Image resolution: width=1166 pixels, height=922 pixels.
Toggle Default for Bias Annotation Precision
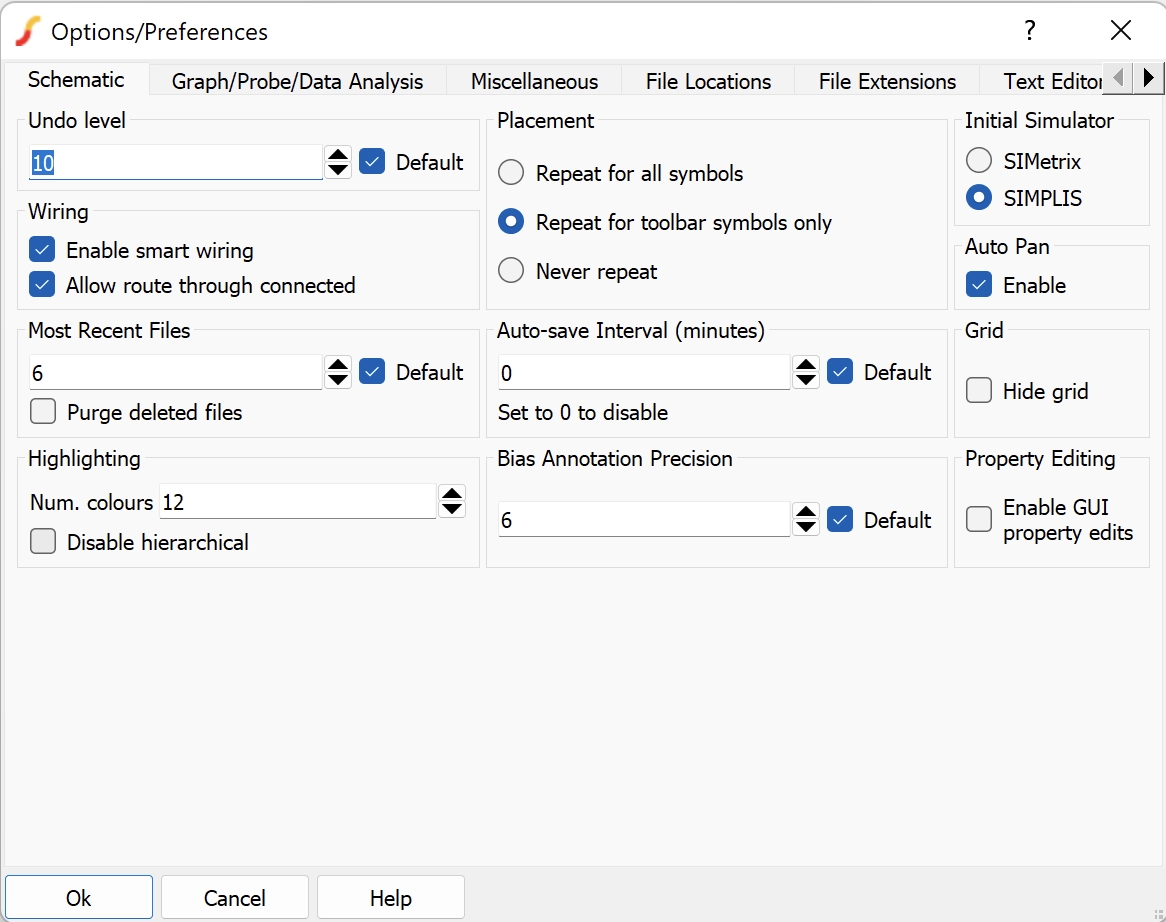(840, 520)
